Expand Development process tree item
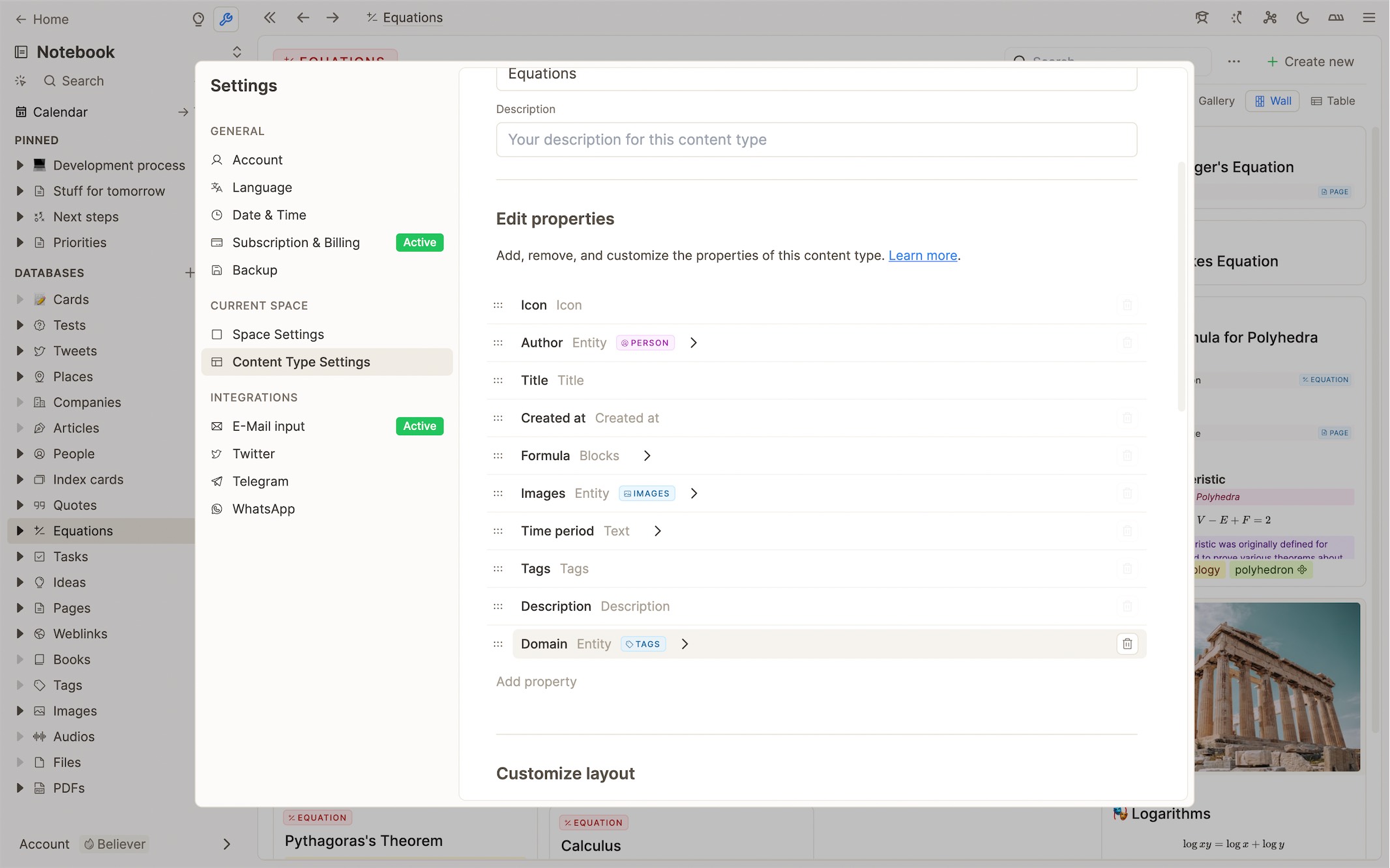 (20, 166)
